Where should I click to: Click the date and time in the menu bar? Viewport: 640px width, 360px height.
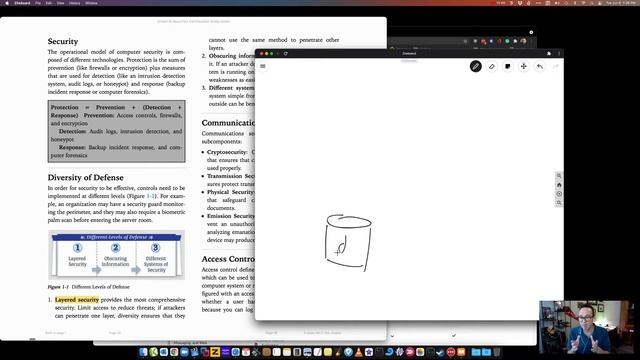pyautogui.click(x=620, y=3)
